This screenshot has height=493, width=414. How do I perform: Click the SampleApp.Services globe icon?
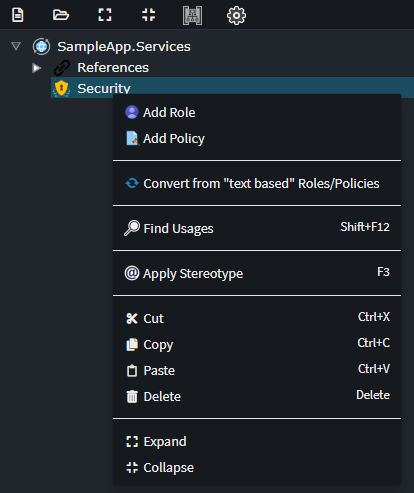(x=41, y=47)
